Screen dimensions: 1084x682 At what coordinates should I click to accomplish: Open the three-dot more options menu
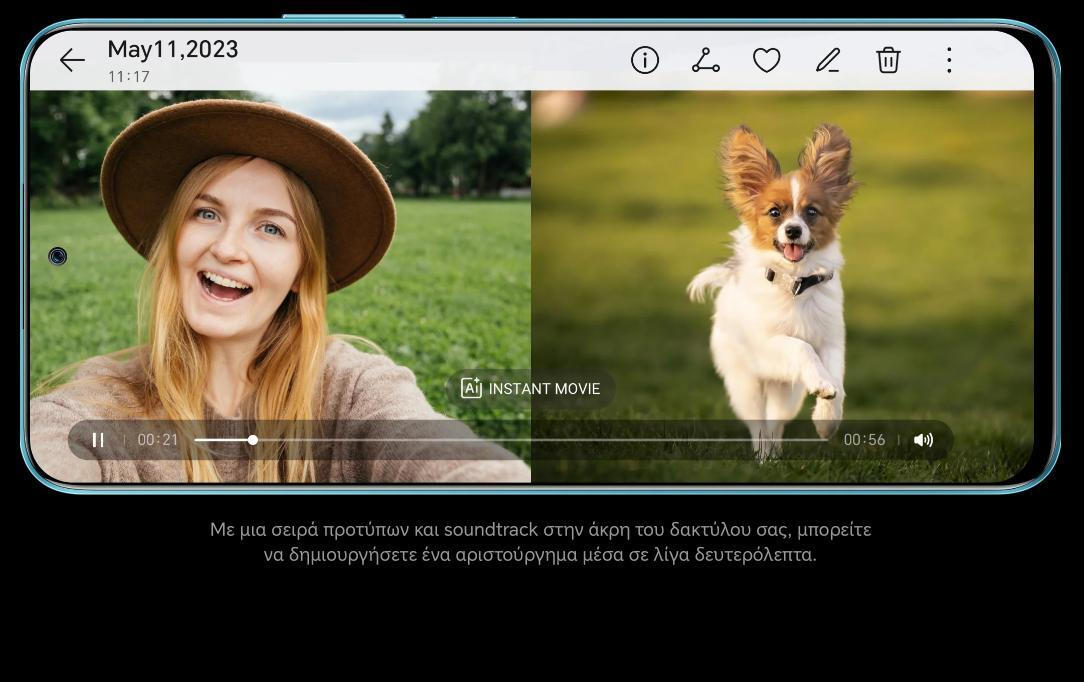949,60
